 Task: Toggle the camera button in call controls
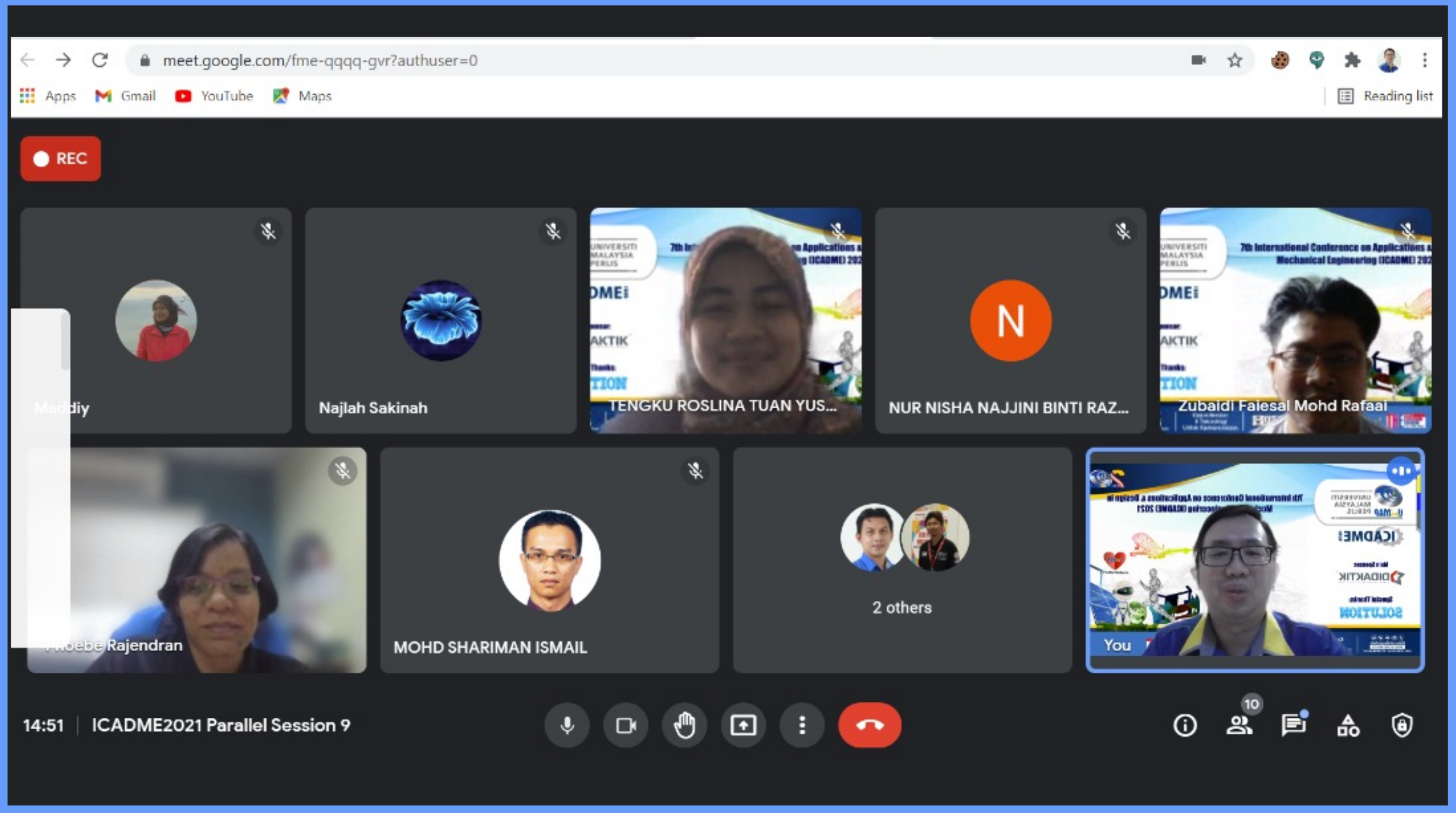[626, 725]
